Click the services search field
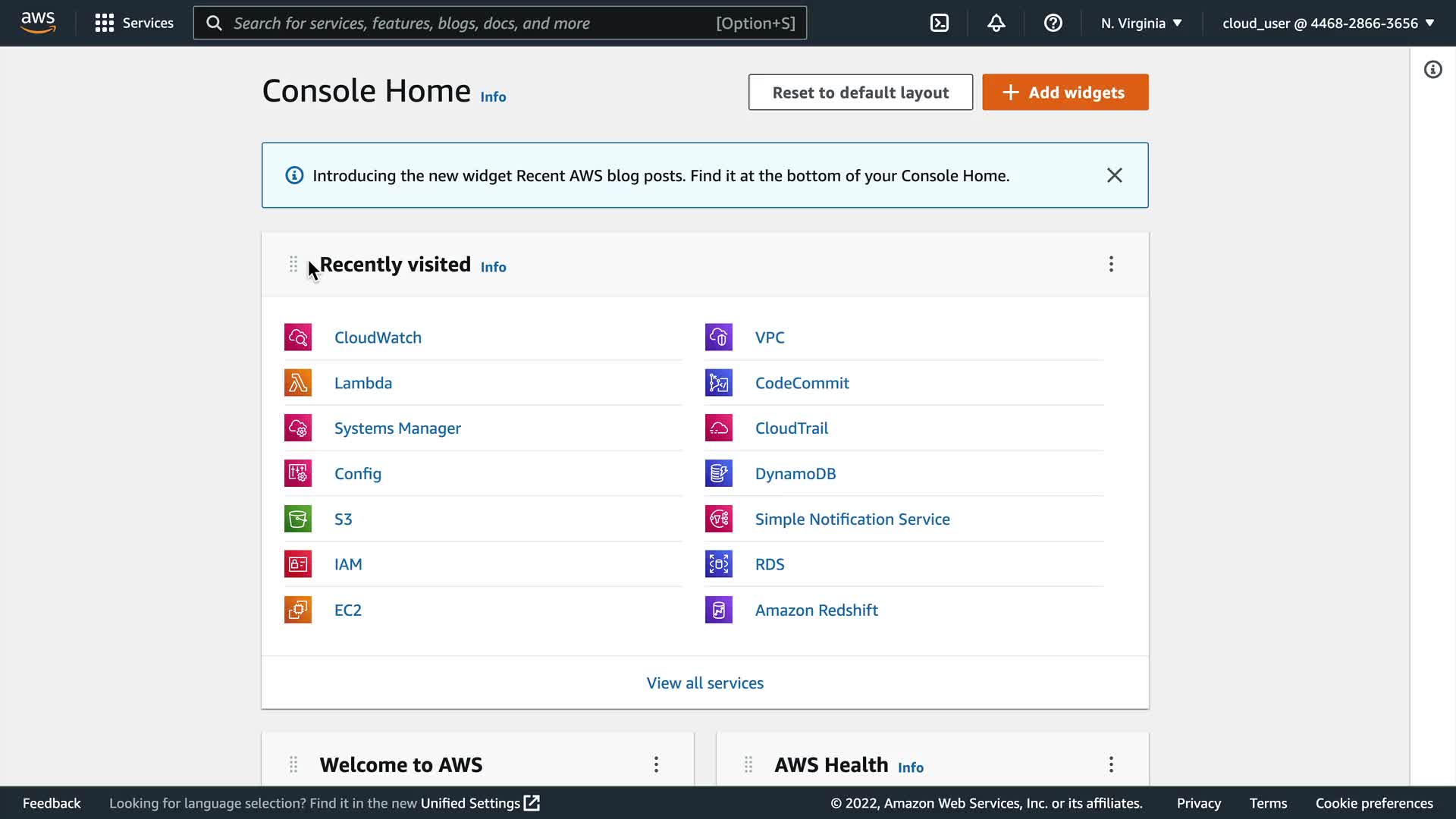 click(x=470, y=23)
